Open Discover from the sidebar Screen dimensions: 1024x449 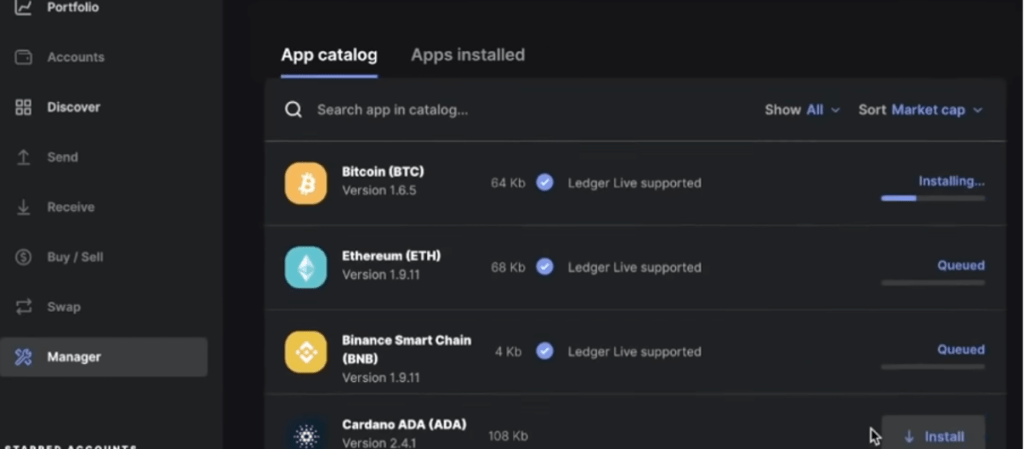[x=73, y=107]
